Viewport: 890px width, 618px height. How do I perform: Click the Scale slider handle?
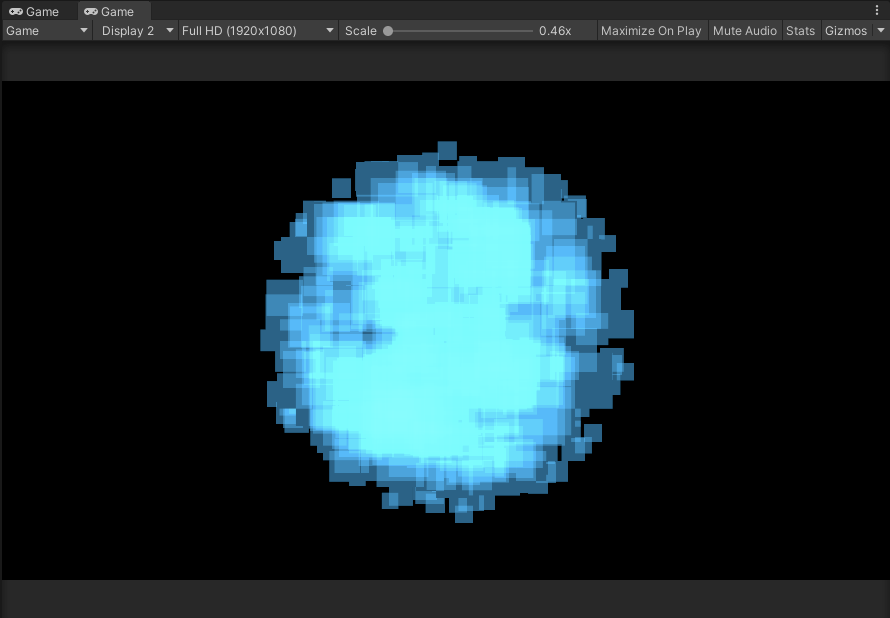pos(389,30)
